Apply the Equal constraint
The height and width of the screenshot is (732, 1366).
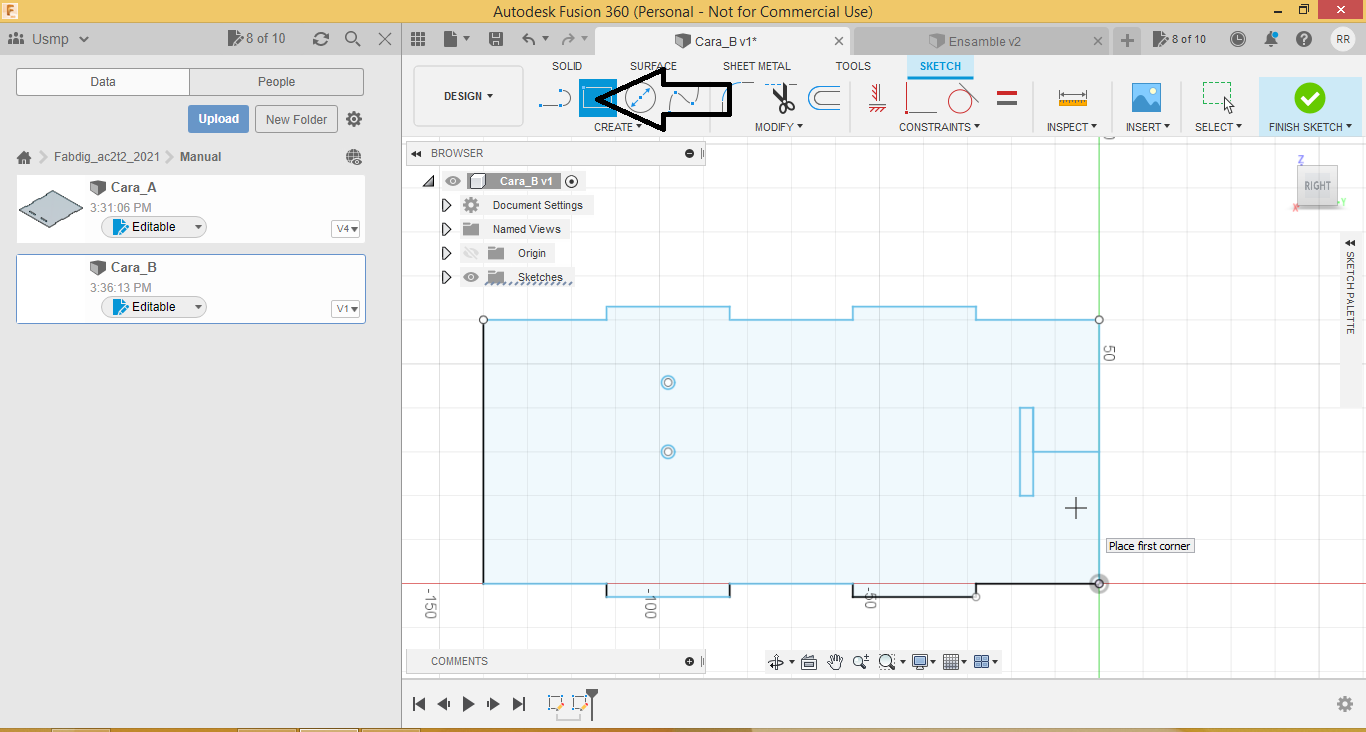click(x=1007, y=98)
